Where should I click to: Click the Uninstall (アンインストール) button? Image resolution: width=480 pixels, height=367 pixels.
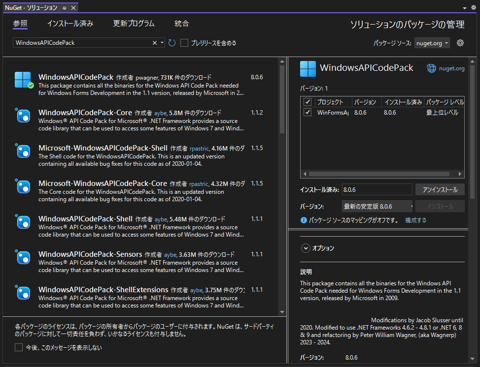click(440, 190)
